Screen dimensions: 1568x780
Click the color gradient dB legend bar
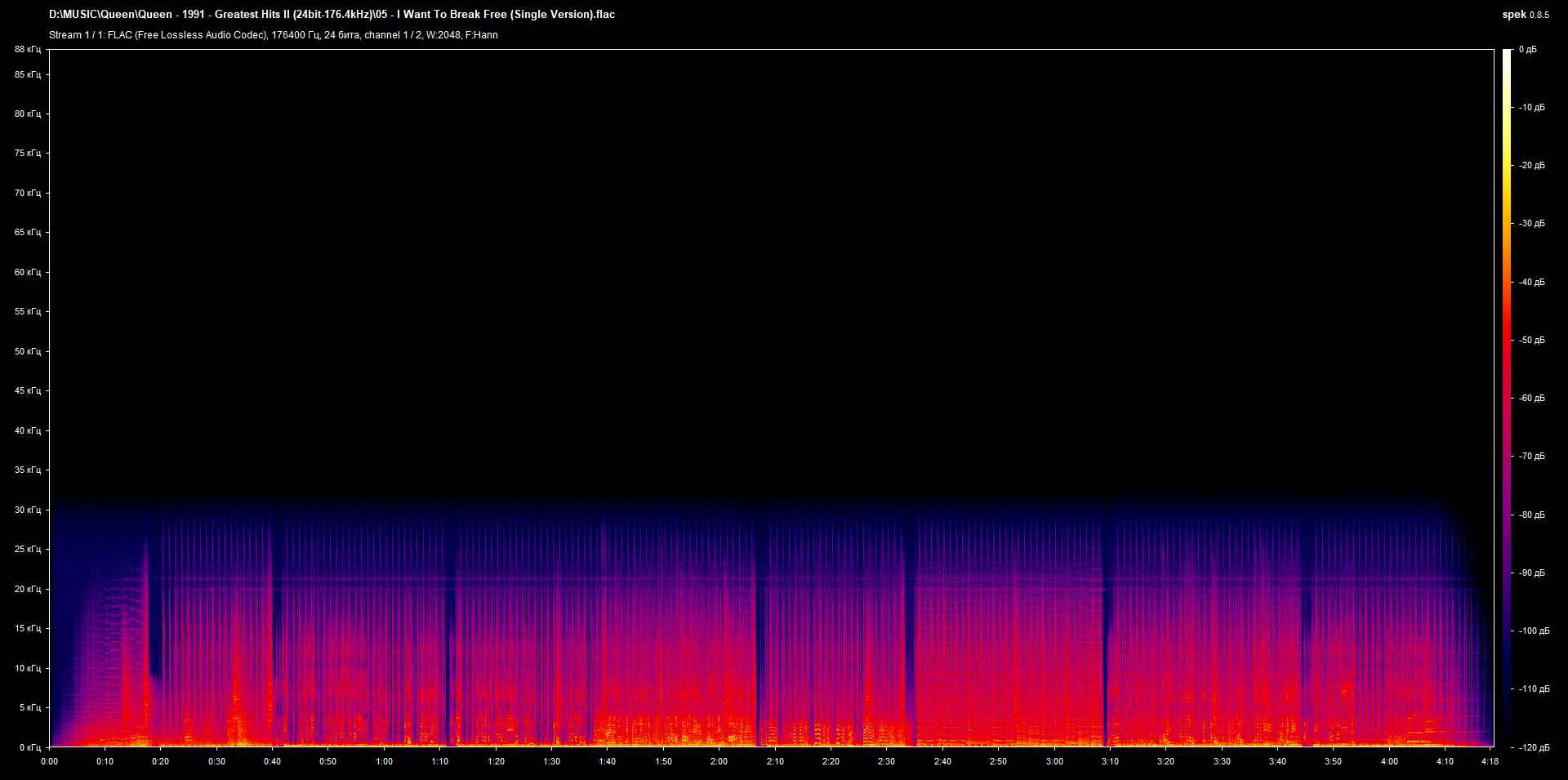(1508, 398)
